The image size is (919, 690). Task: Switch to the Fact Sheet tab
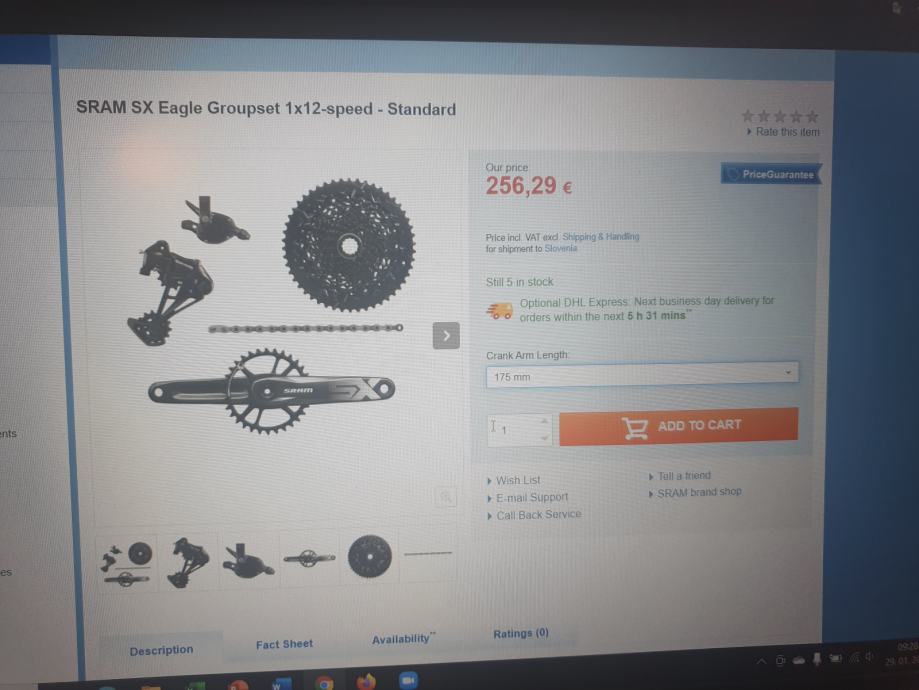(x=284, y=644)
